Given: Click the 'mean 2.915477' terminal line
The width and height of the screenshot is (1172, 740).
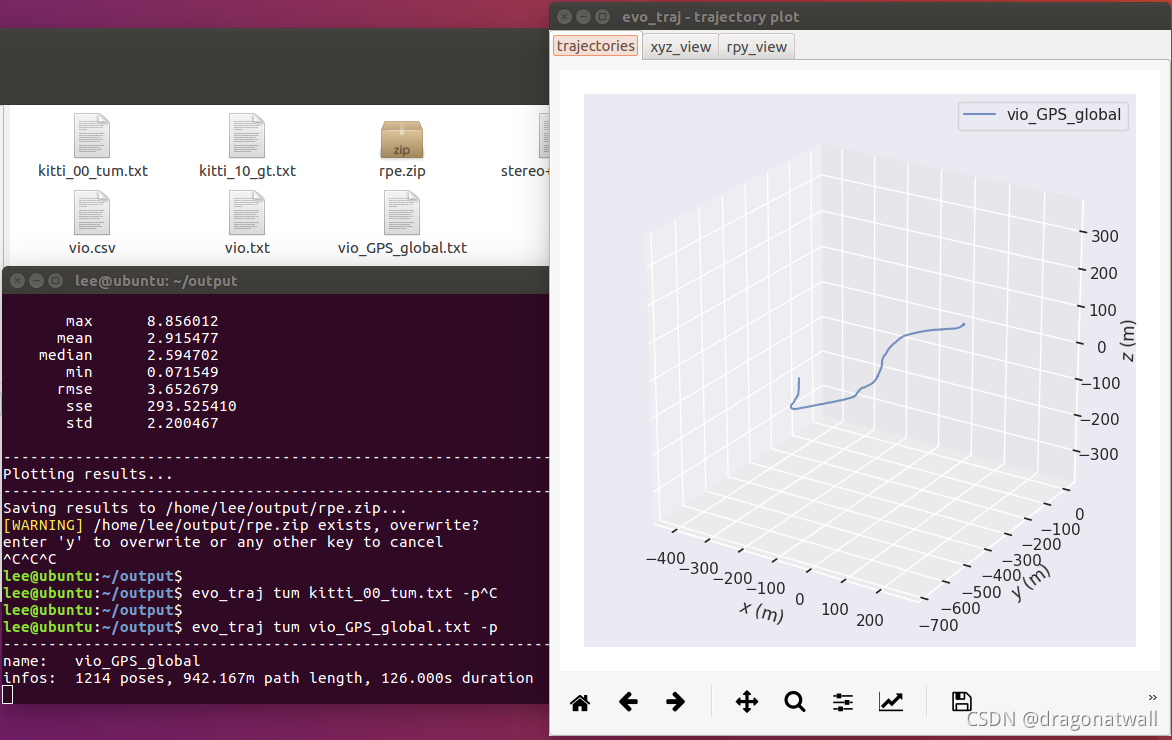Looking at the screenshot, I should (x=138, y=339).
